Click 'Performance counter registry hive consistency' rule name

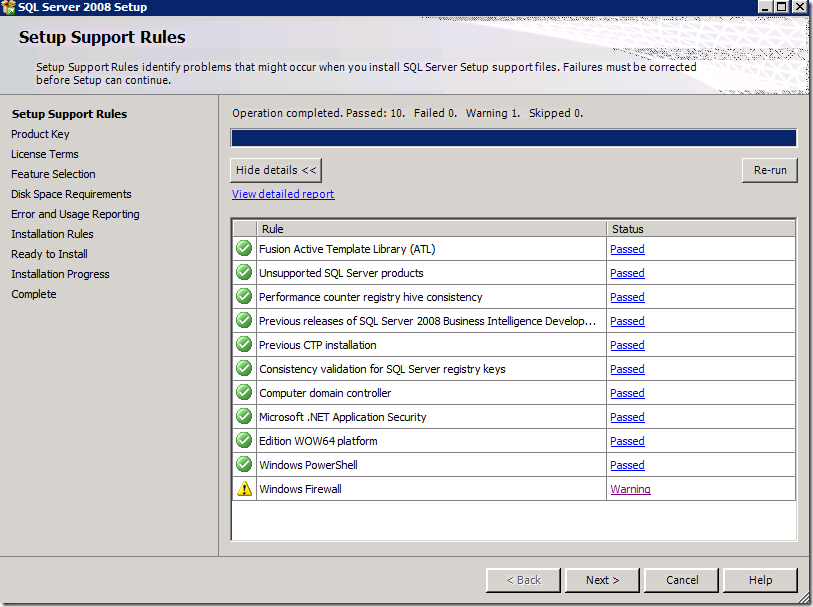(x=371, y=297)
